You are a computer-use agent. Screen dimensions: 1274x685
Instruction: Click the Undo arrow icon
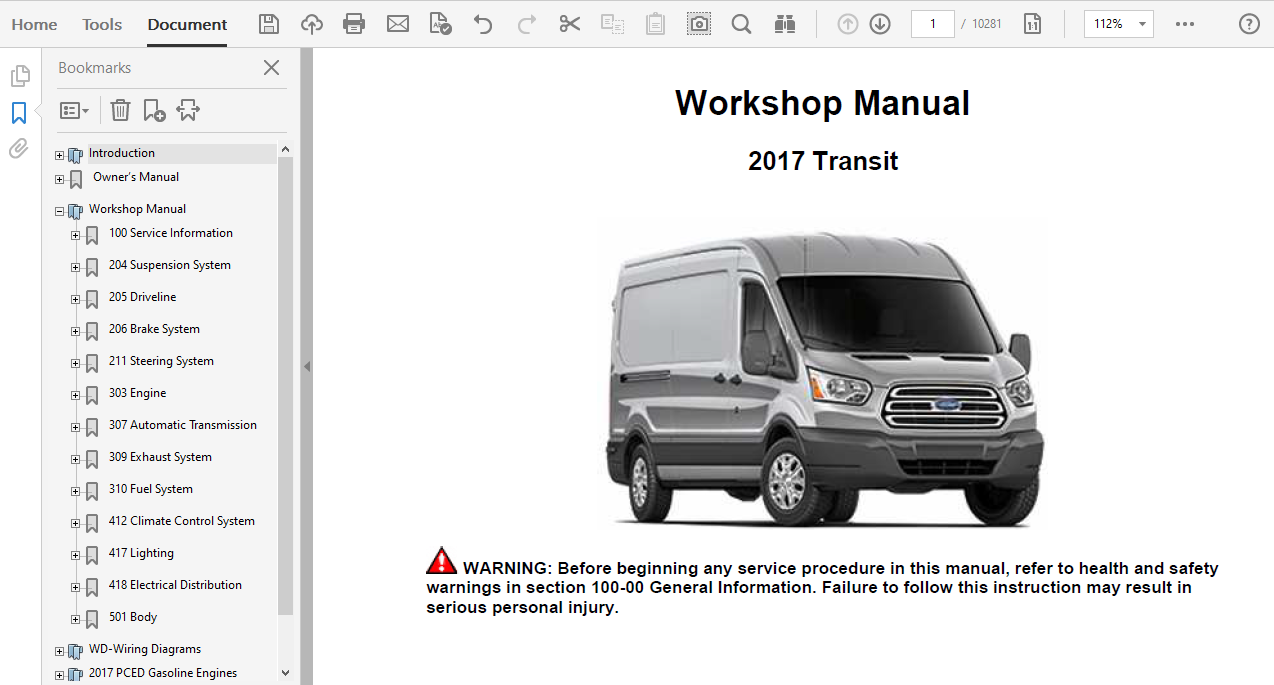tap(483, 24)
